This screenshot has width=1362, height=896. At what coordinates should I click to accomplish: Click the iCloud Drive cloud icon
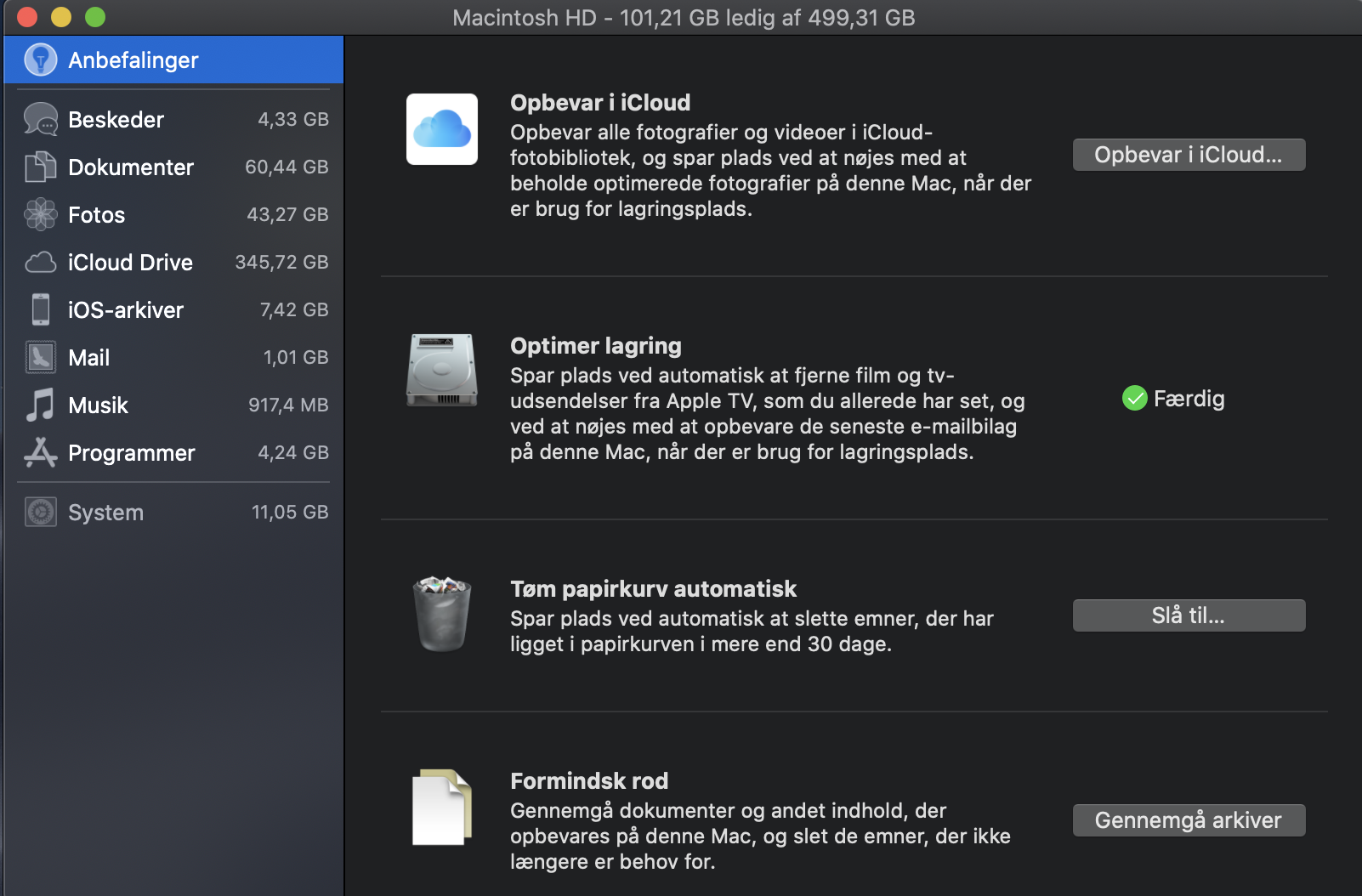(40, 262)
